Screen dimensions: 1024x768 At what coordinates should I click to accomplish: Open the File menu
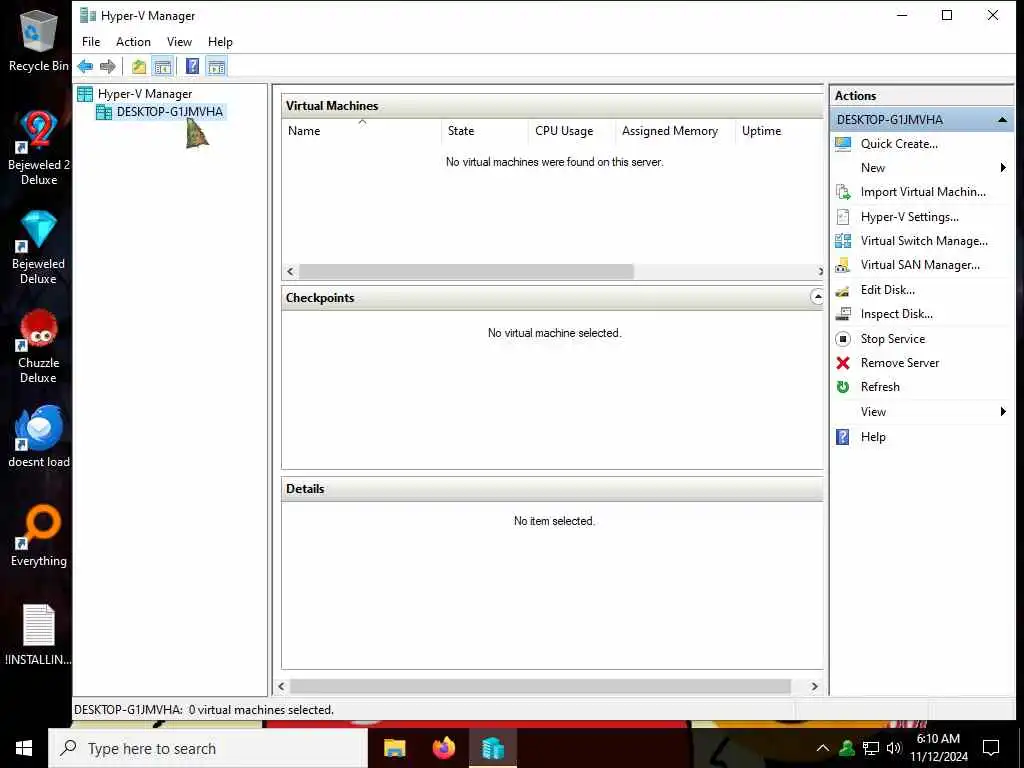[x=91, y=42]
